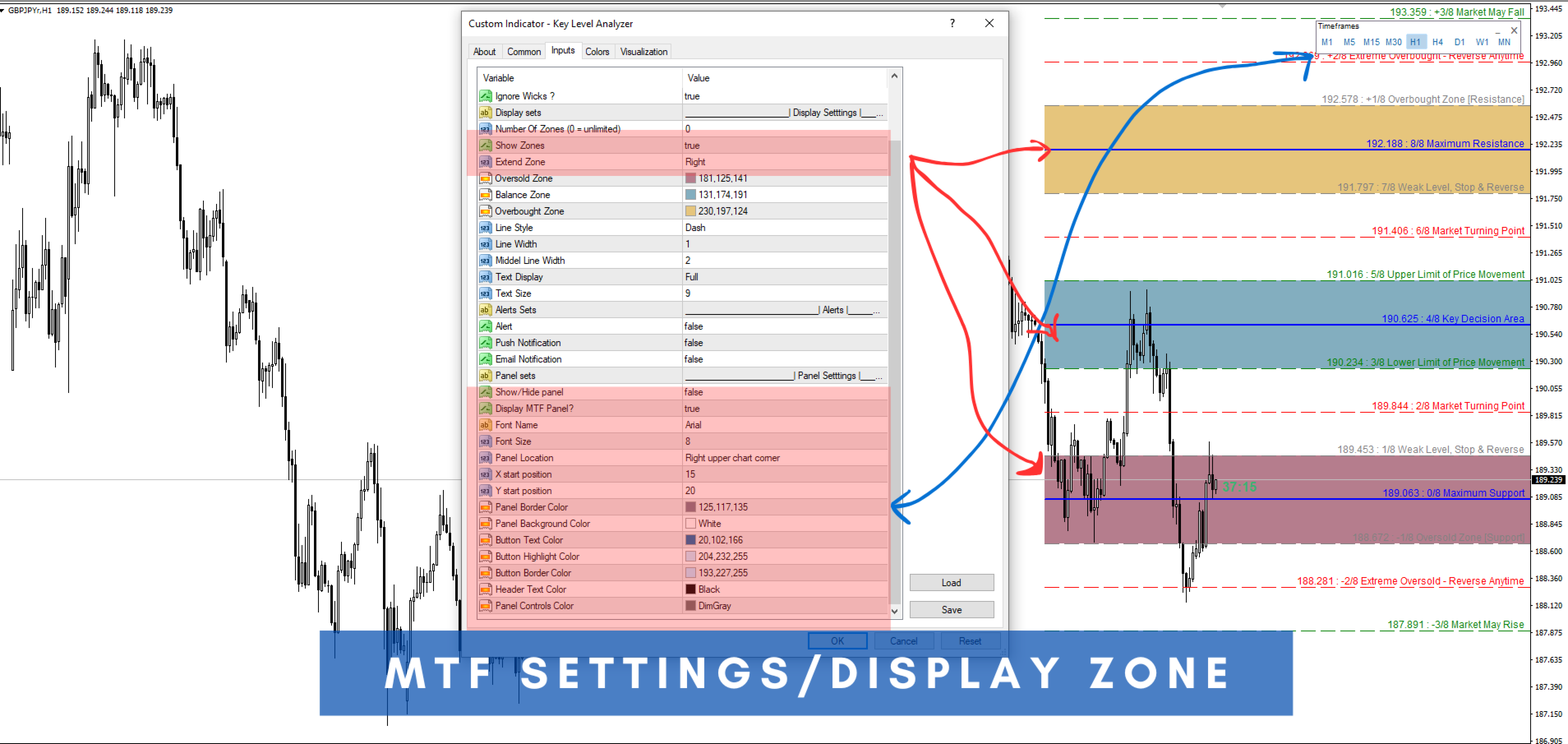Open Panel Location value dropdown

[x=785, y=458]
